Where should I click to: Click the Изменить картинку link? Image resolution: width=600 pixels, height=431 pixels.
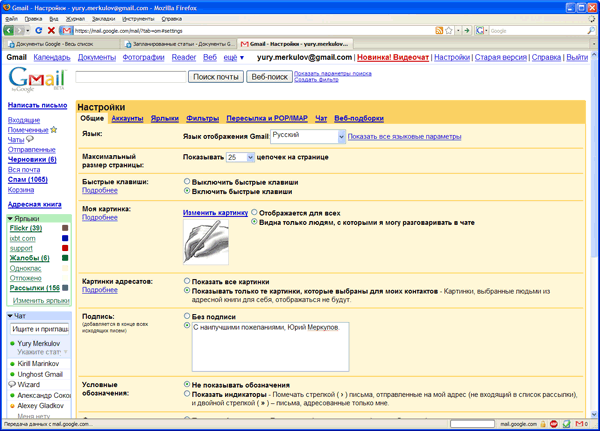click(x=215, y=213)
